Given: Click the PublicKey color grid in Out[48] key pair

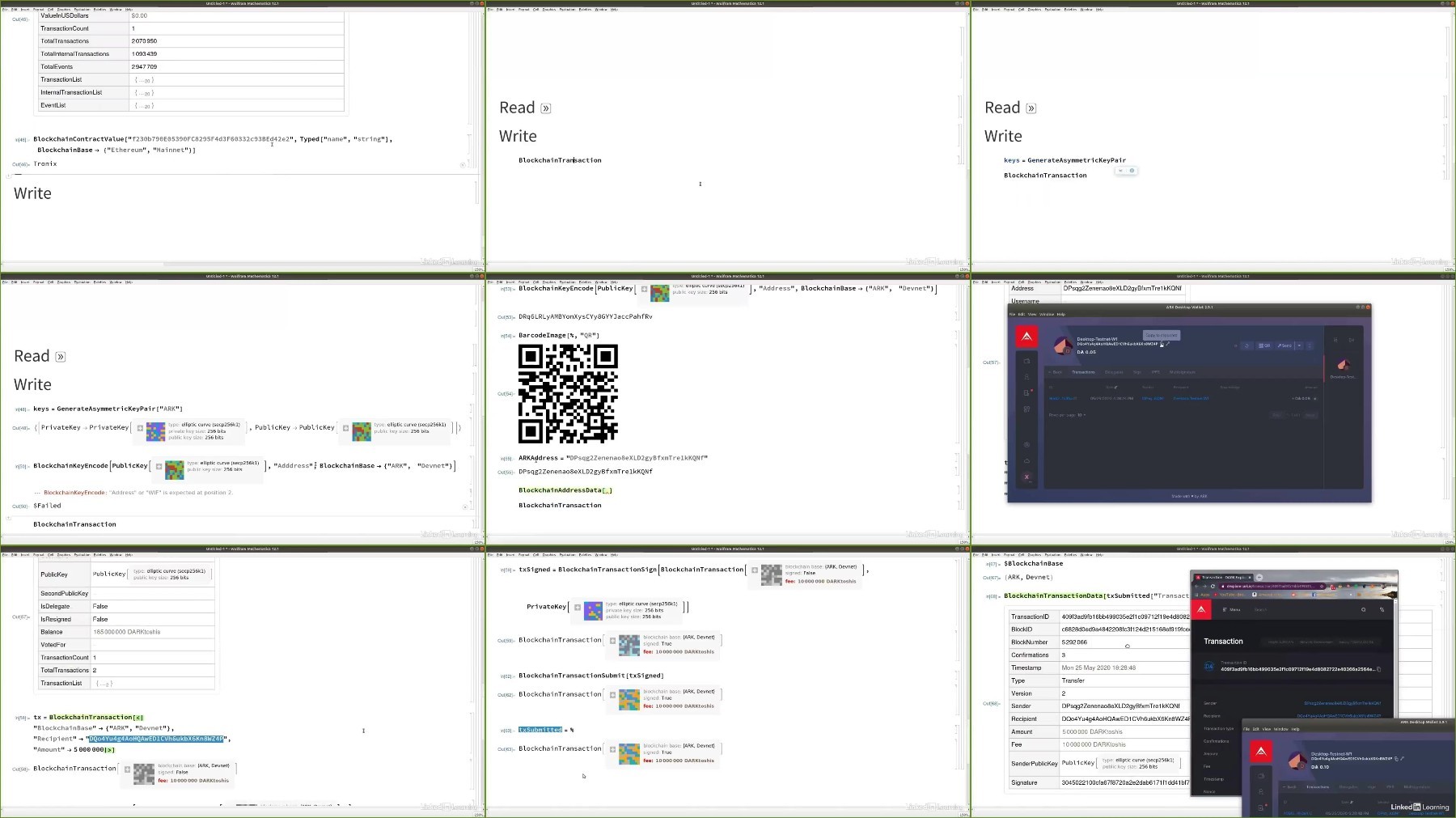Looking at the screenshot, I should point(361,431).
